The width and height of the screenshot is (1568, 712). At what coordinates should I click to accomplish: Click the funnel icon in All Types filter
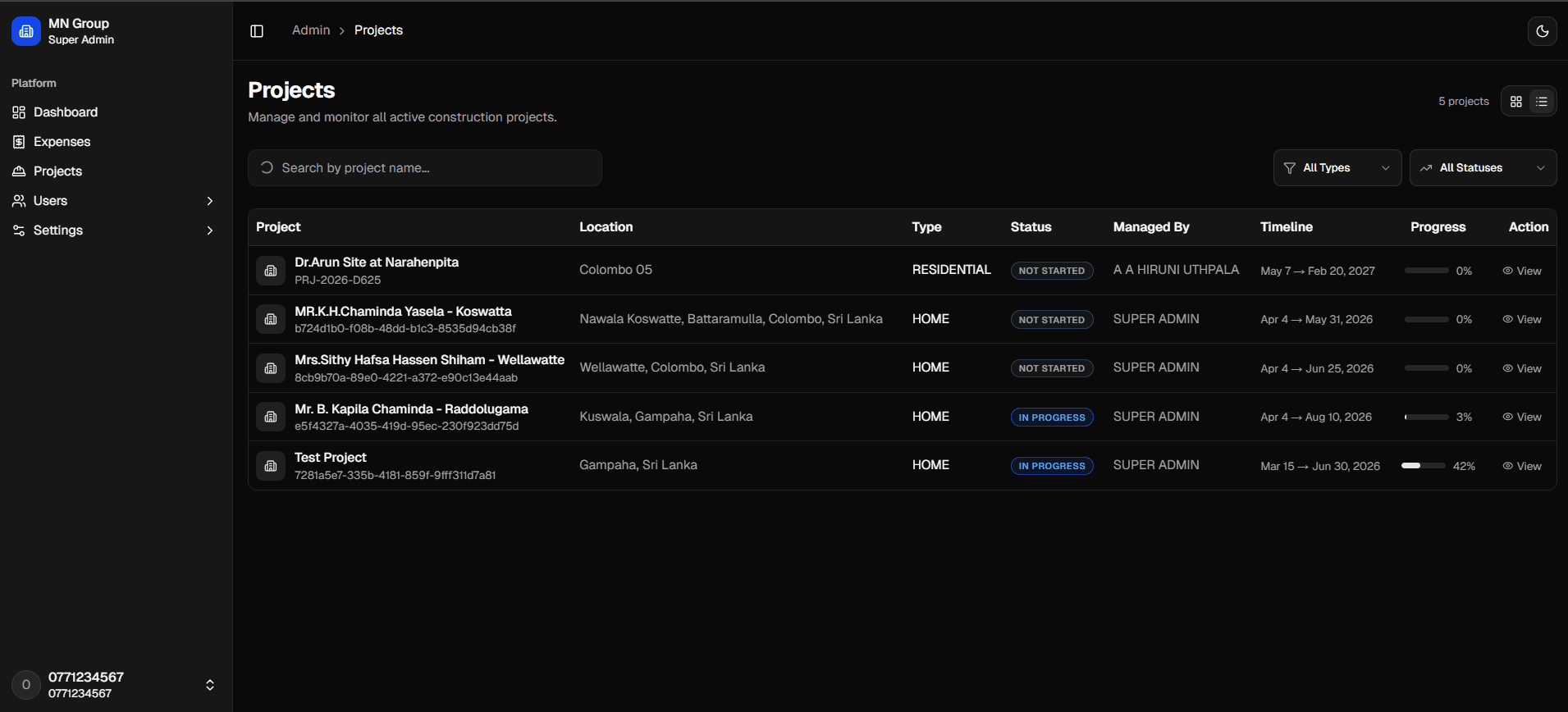tap(1290, 168)
